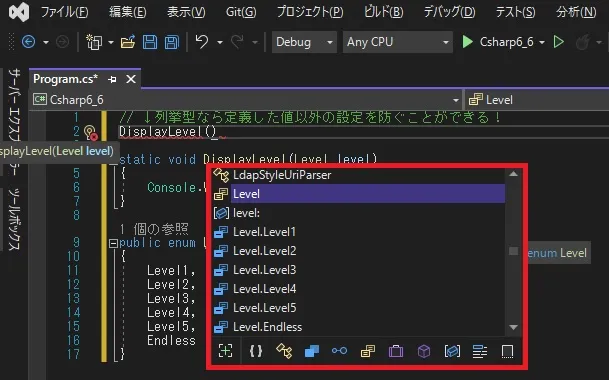Click the new project icon

(x=94, y=42)
